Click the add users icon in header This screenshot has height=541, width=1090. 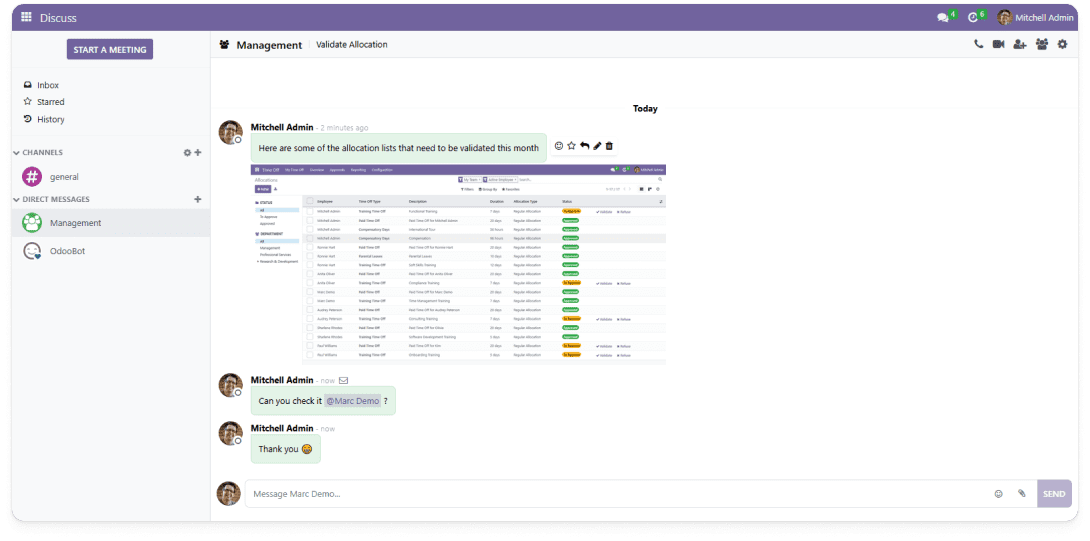[x=1019, y=45]
